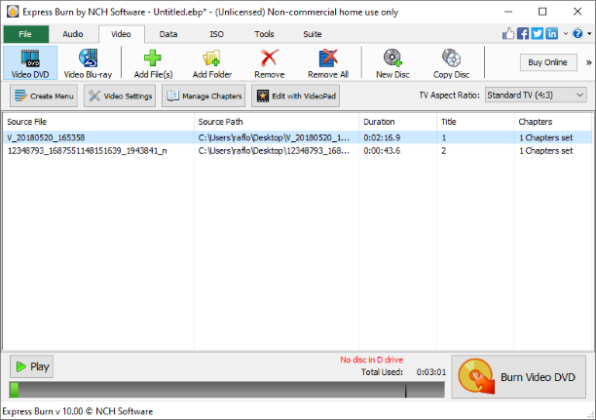Viewport: 596px width, 420px height.
Task: Click the duration 0:02:16.9 cell
Action: [x=382, y=137]
